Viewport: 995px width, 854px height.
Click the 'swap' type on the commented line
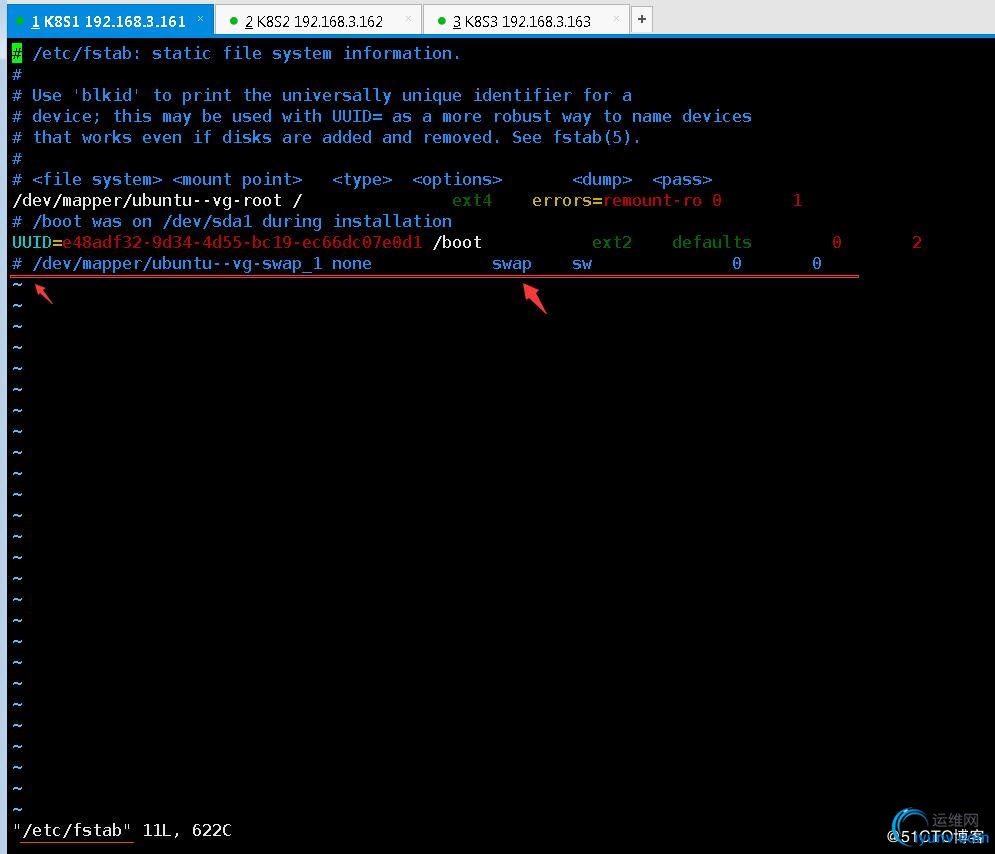point(511,263)
